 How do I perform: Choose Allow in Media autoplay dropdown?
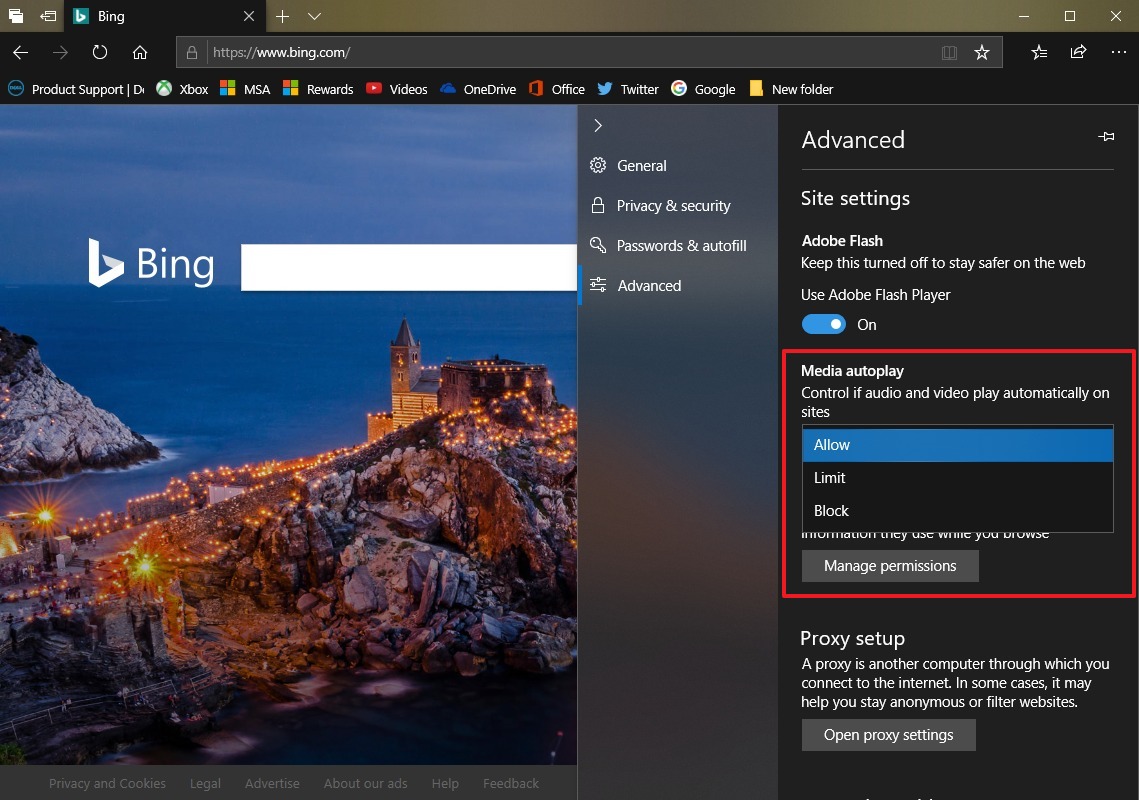pyautogui.click(x=957, y=445)
